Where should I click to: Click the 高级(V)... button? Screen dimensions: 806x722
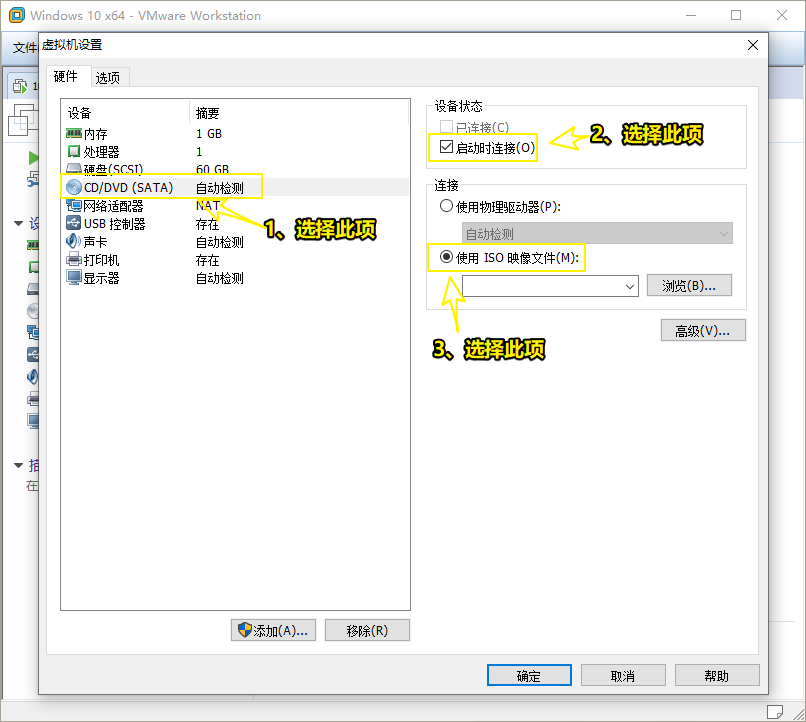click(x=703, y=331)
